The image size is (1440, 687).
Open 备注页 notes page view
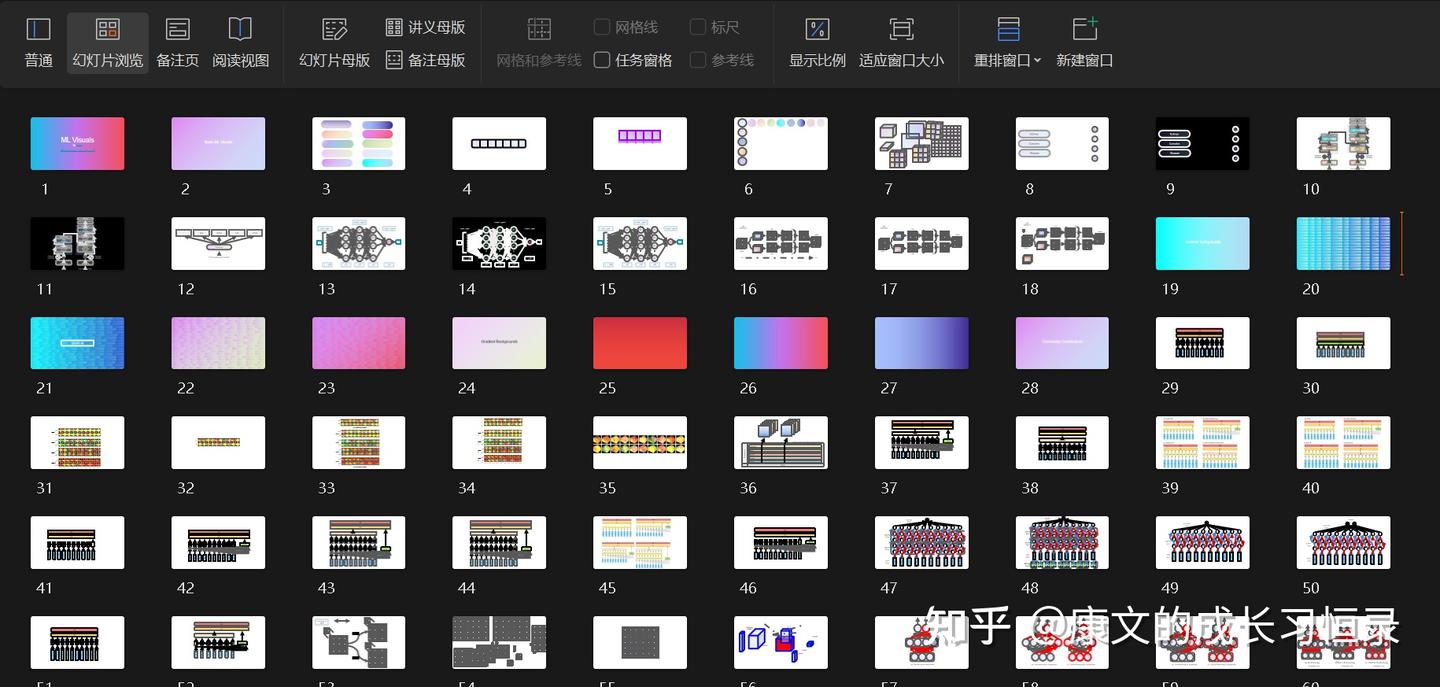pyautogui.click(x=177, y=42)
